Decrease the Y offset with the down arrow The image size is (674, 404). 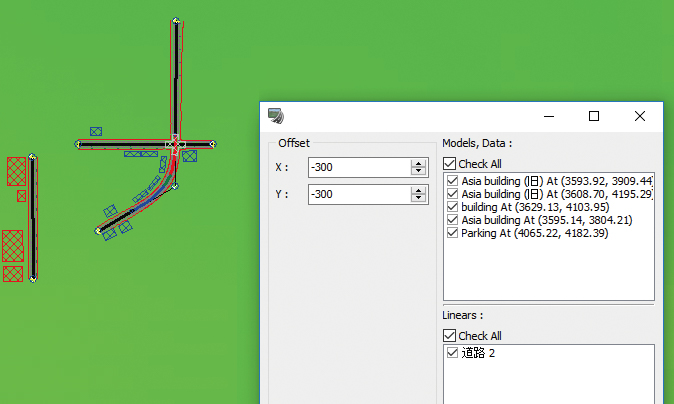click(418, 199)
